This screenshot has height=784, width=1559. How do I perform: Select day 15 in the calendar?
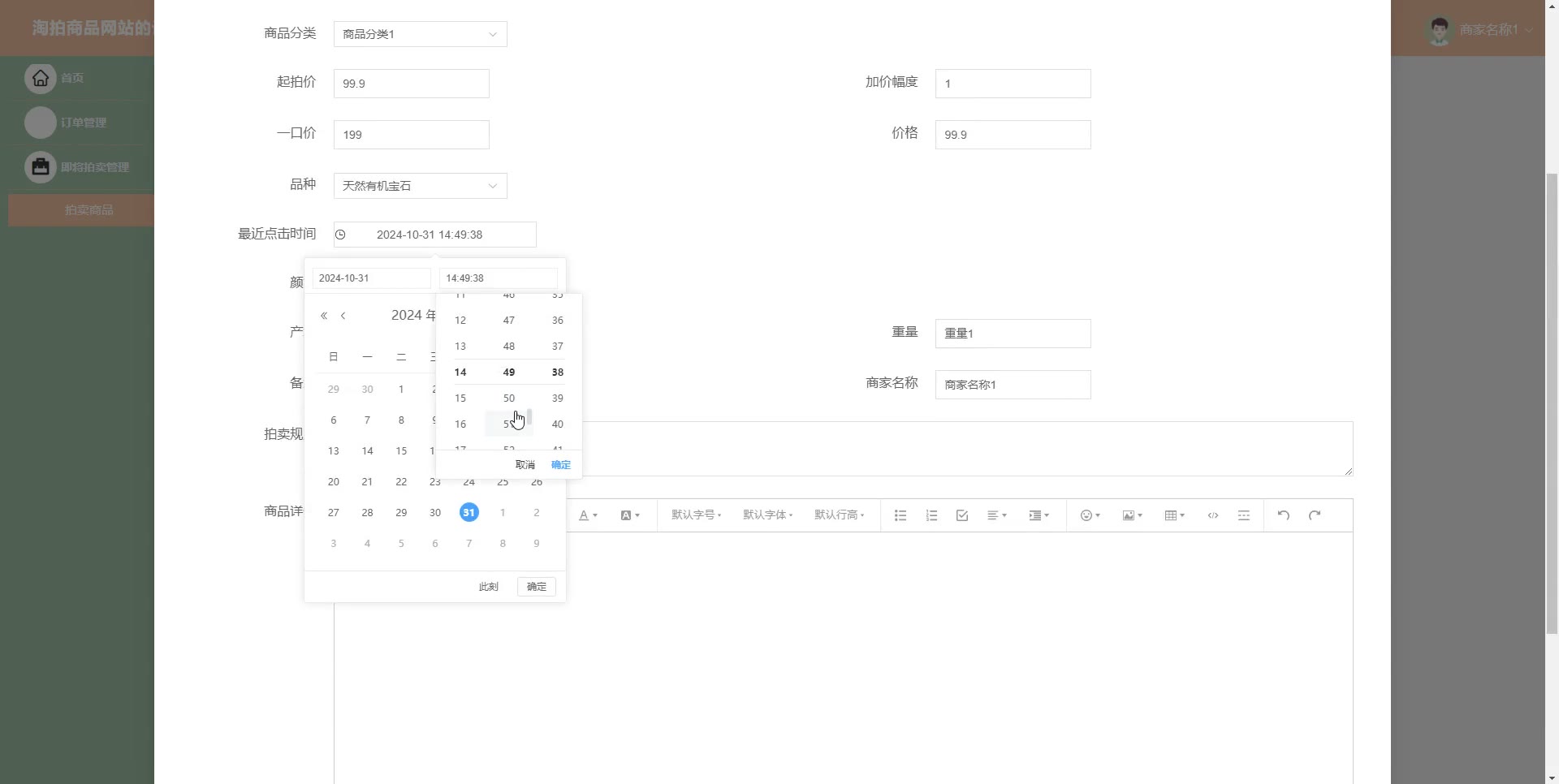pyautogui.click(x=401, y=450)
